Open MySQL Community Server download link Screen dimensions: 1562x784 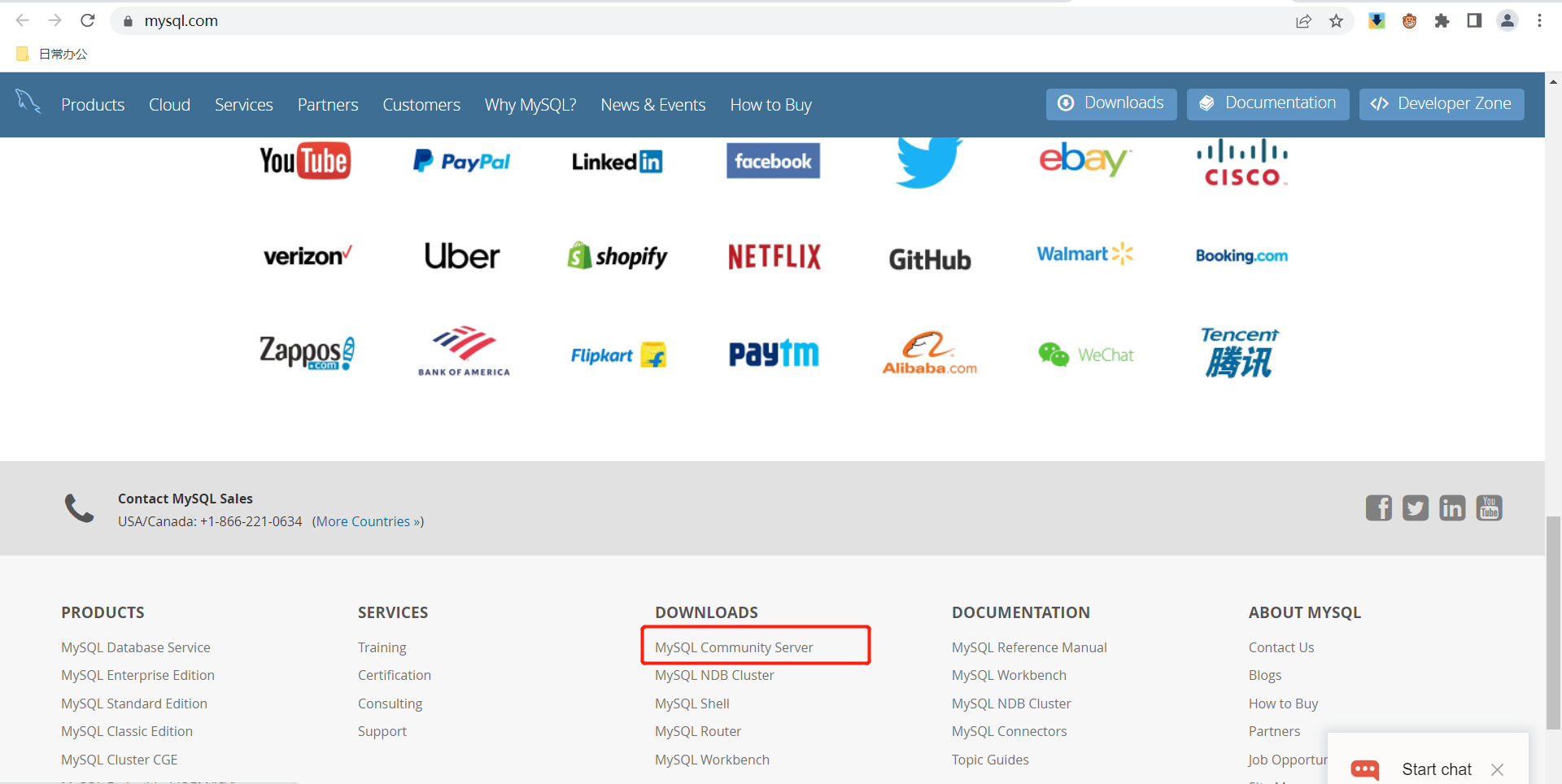click(x=734, y=647)
